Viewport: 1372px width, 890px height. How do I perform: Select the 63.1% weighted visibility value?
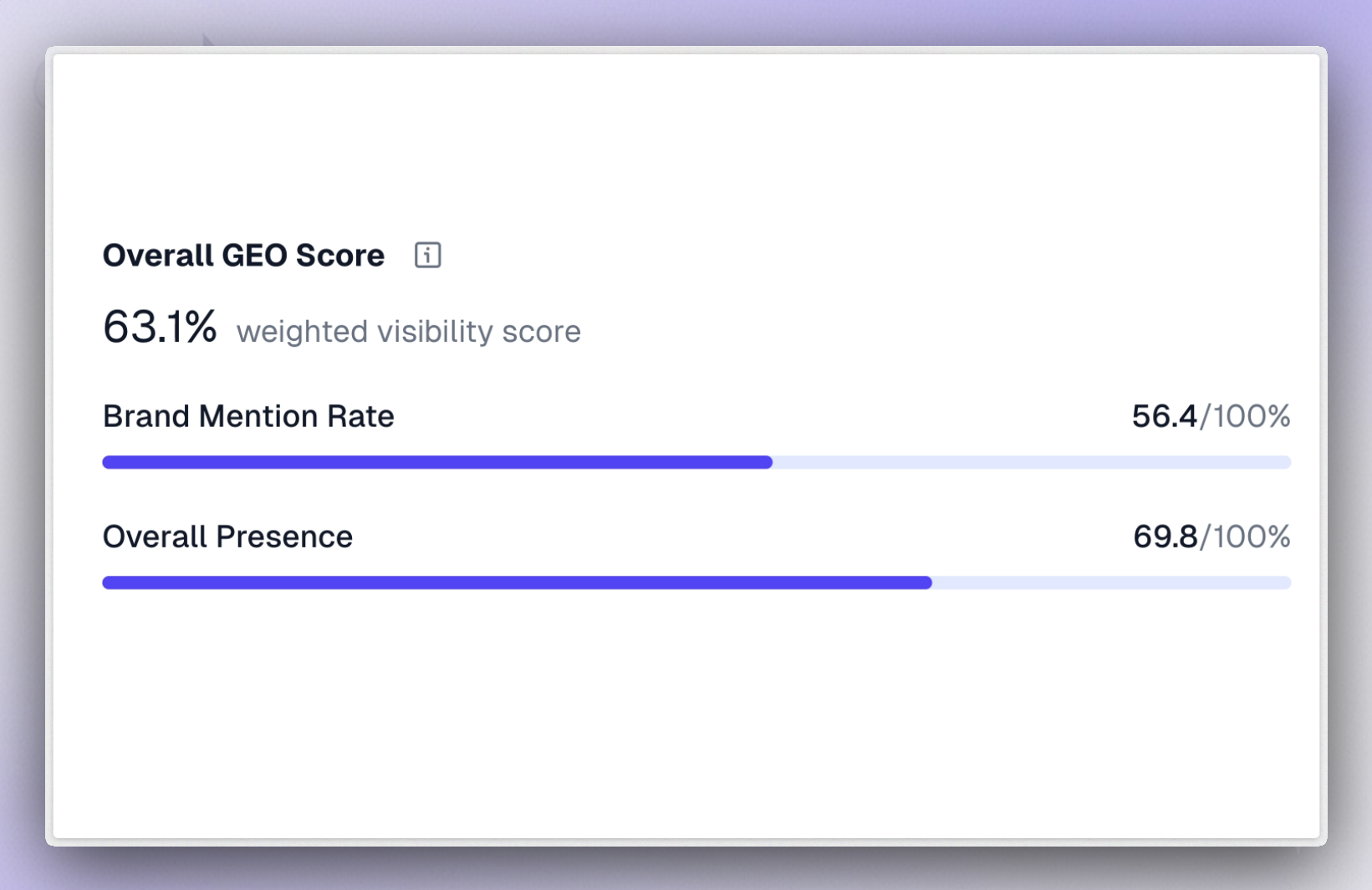tap(161, 328)
